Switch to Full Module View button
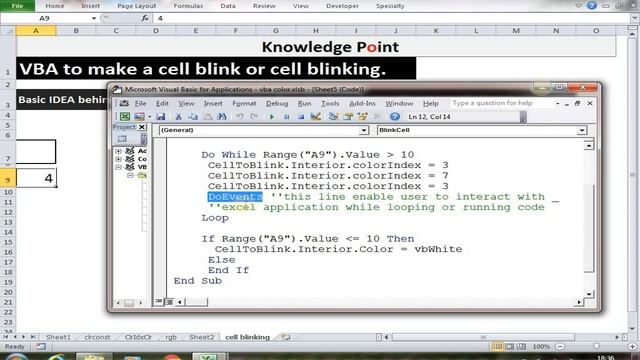This screenshot has width=640, height=360. [169, 302]
